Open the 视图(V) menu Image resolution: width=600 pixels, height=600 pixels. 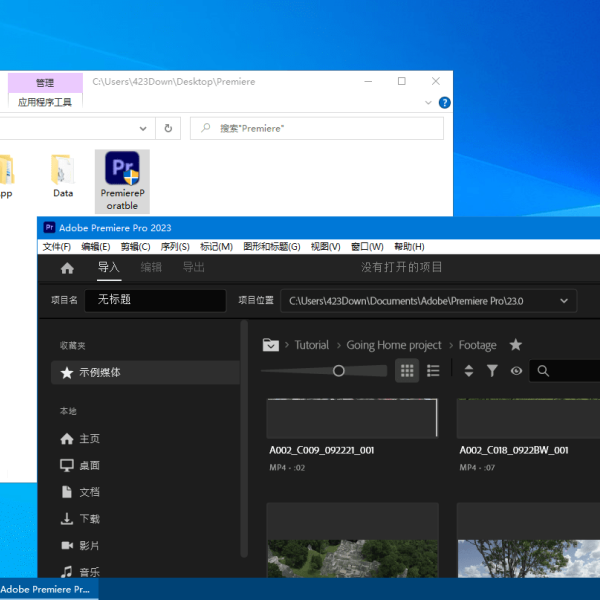[325, 246]
